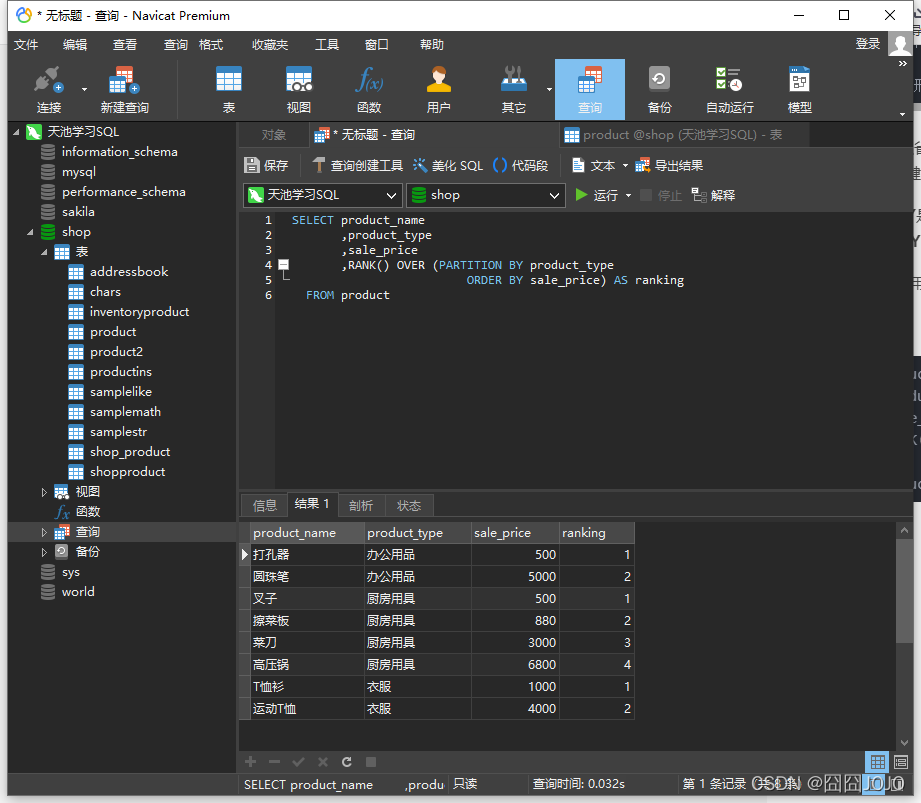Select the shopproduct table in tree
The height and width of the screenshot is (803, 921).
coord(127,472)
